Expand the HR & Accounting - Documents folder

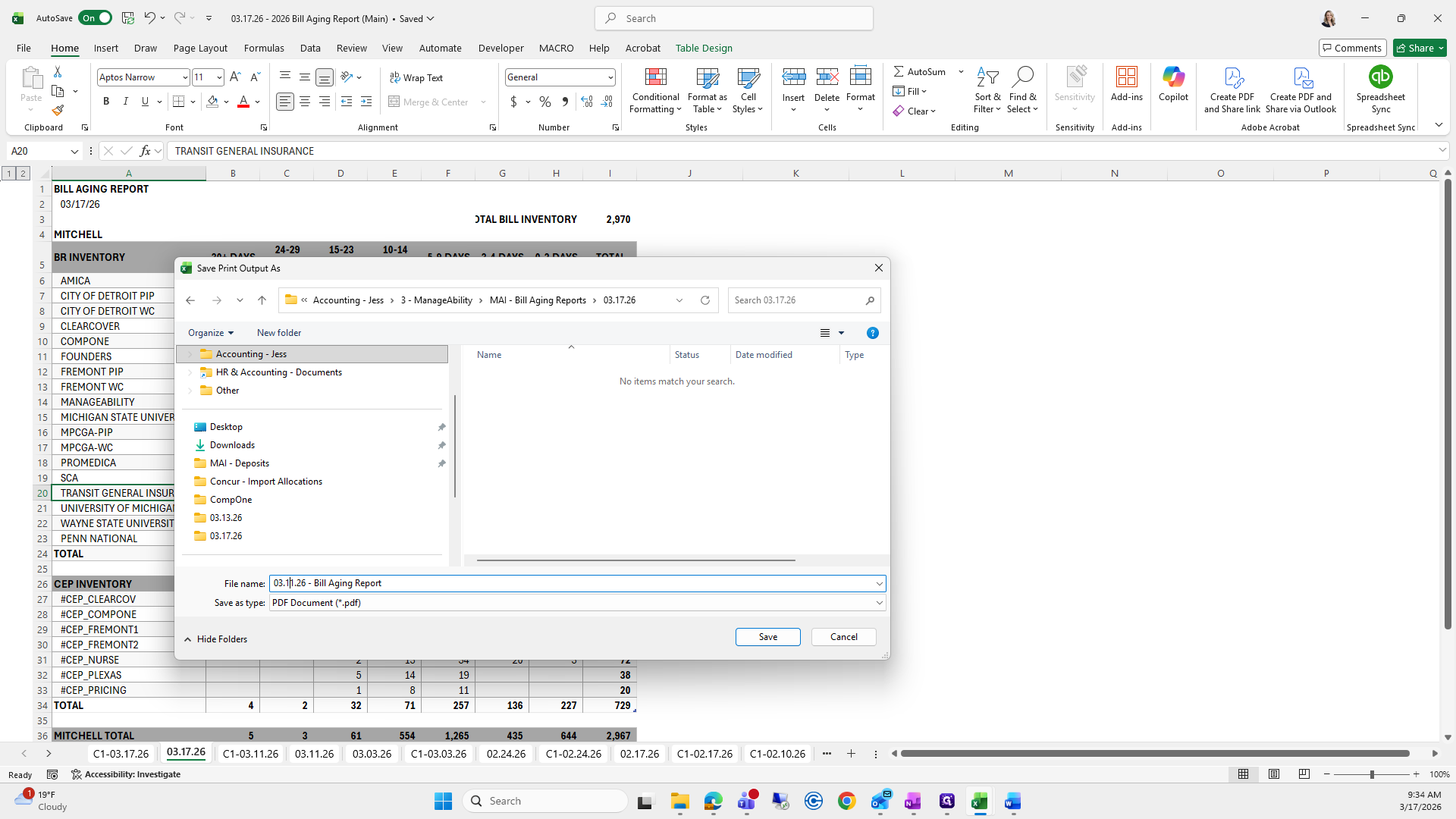click(190, 372)
